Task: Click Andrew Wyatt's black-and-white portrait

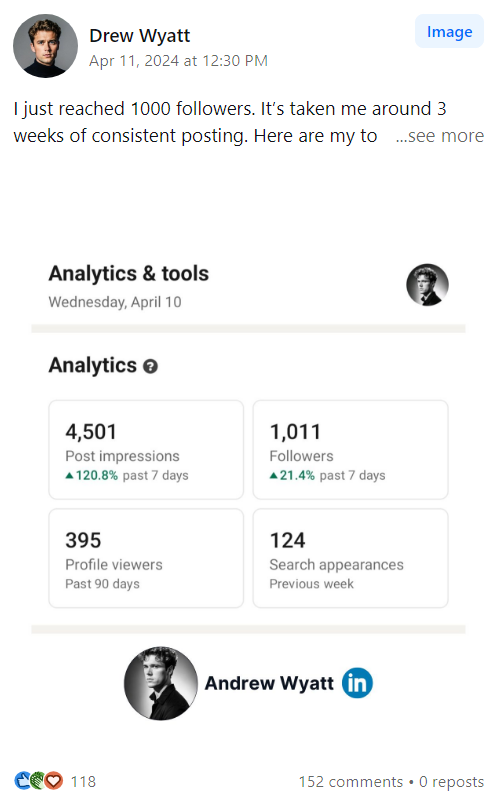Action: pos(161,683)
